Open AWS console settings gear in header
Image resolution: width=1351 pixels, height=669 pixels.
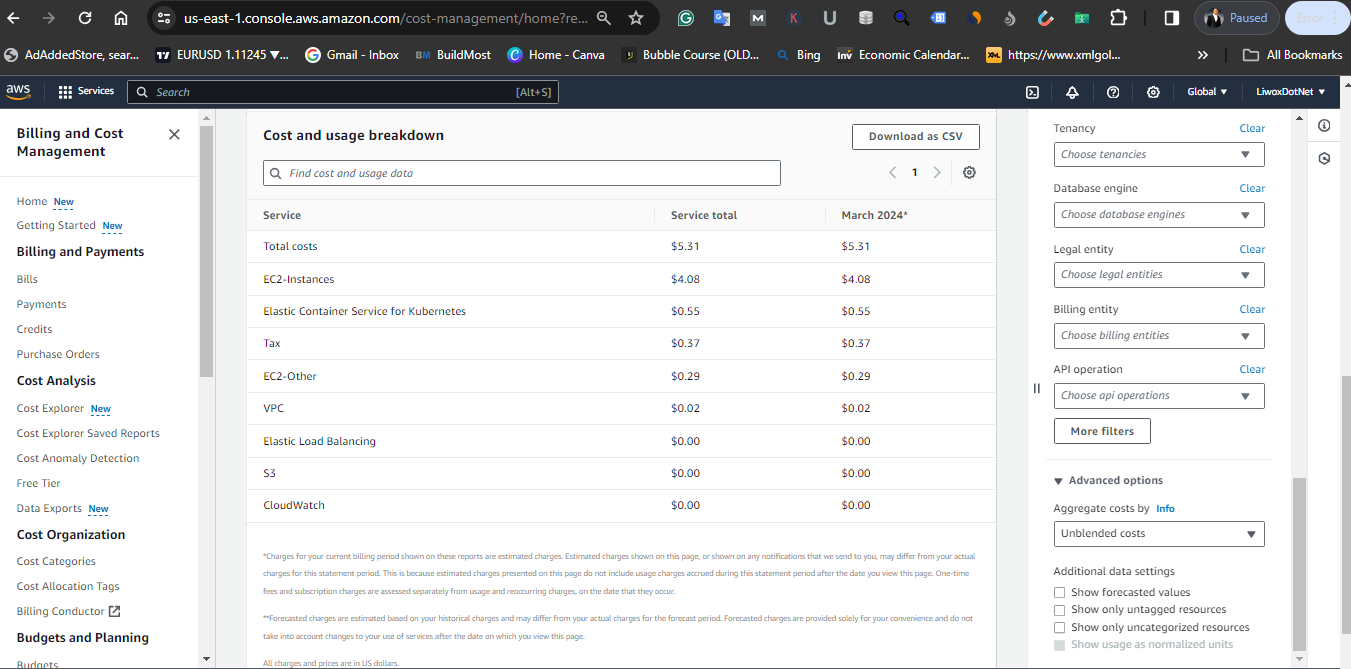click(x=1153, y=92)
